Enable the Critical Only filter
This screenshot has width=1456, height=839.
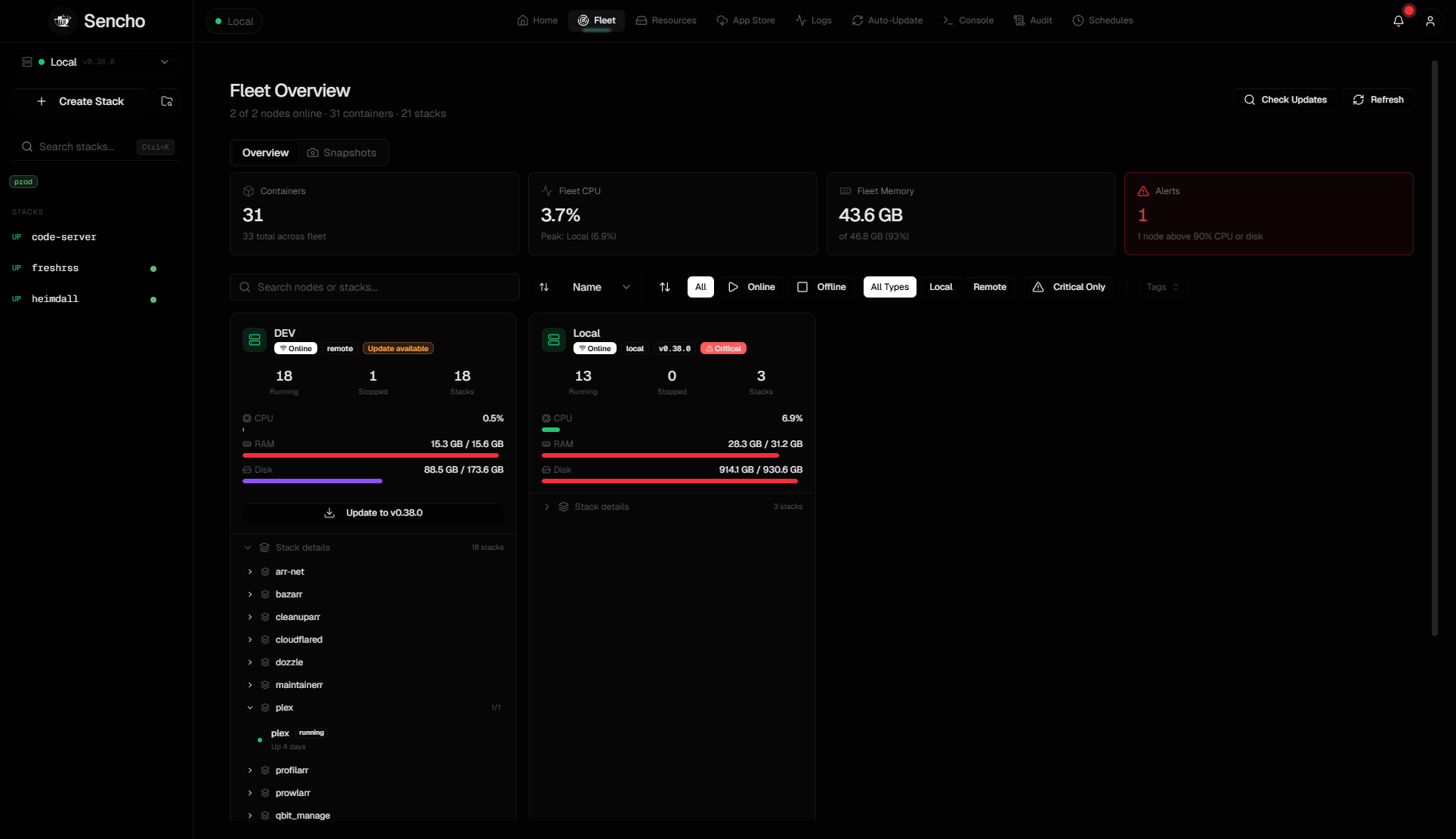(1069, 287)
